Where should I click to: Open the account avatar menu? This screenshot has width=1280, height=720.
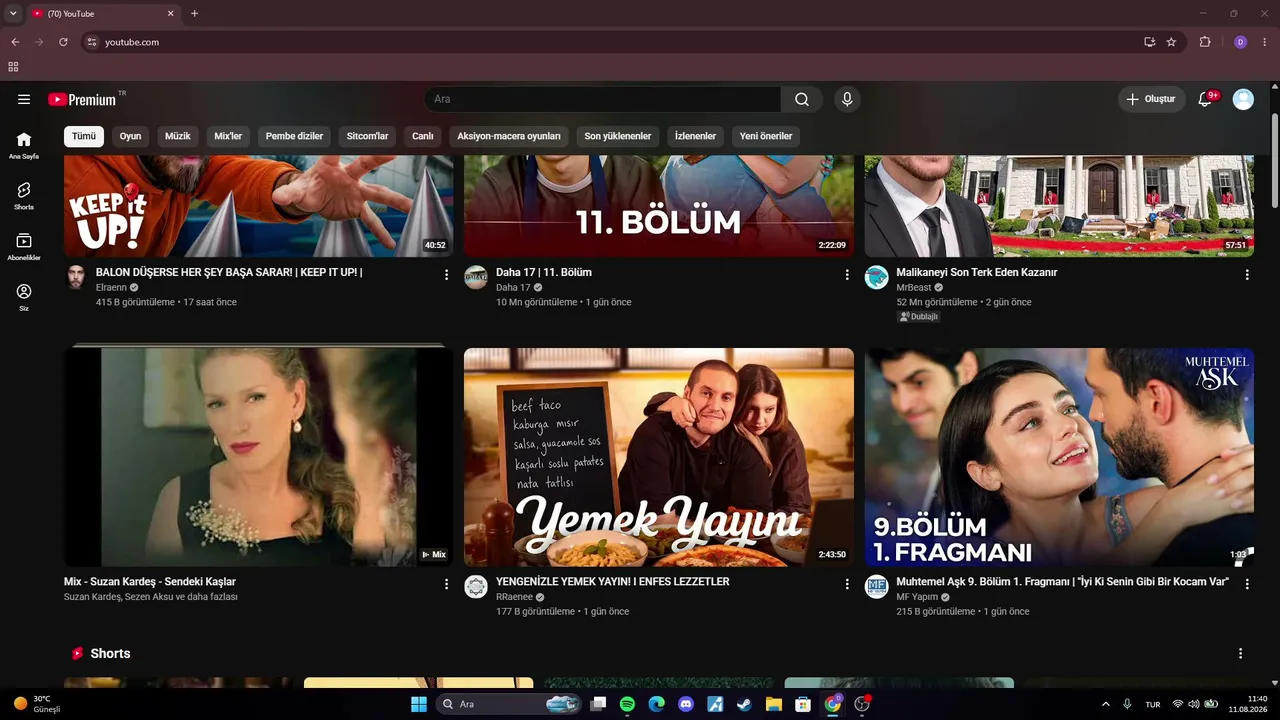click(x=1243, y=99)
